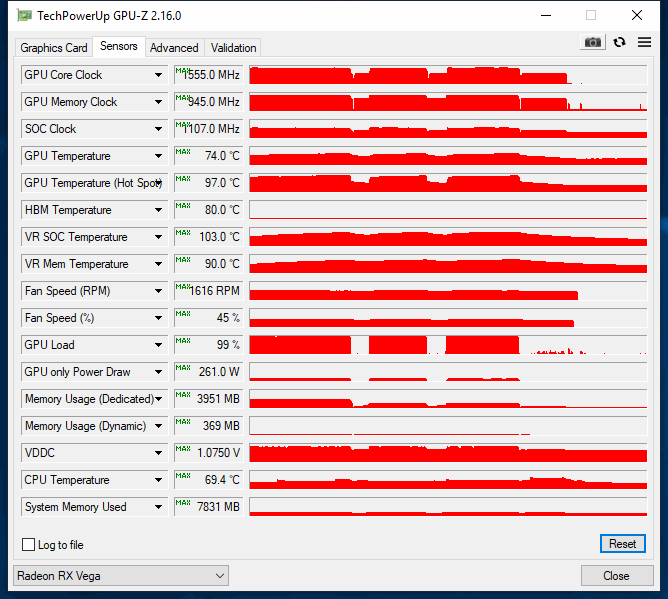This screenshot has width=668, height=599.
Task: Open the Memory Usage (Dedicated) dropdown
Action: pyautogui.click(x=158, y=399)
